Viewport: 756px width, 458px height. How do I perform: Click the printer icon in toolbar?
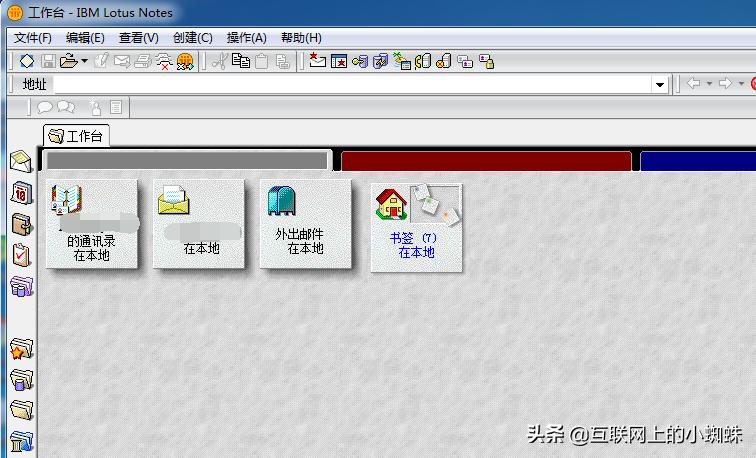pos(143,61)
